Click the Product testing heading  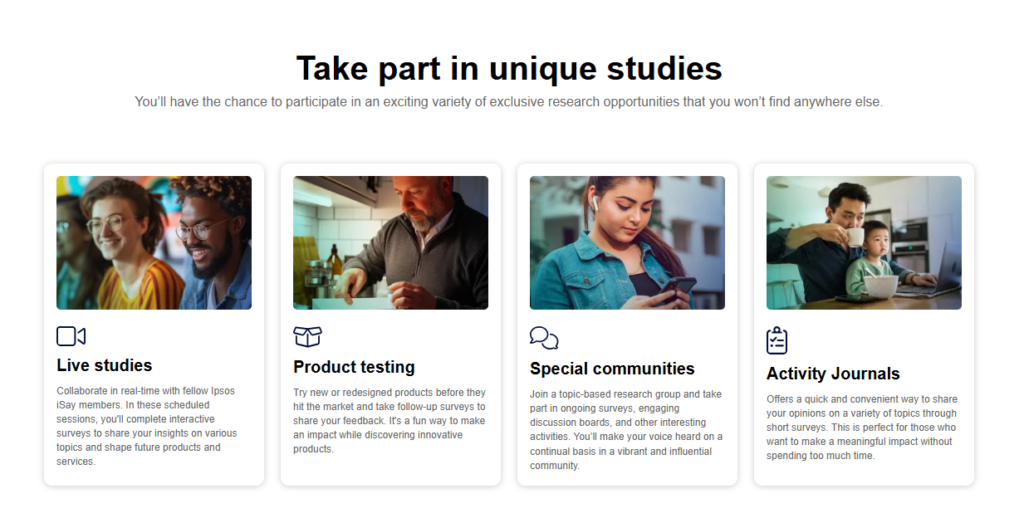(x=354, y=367)
